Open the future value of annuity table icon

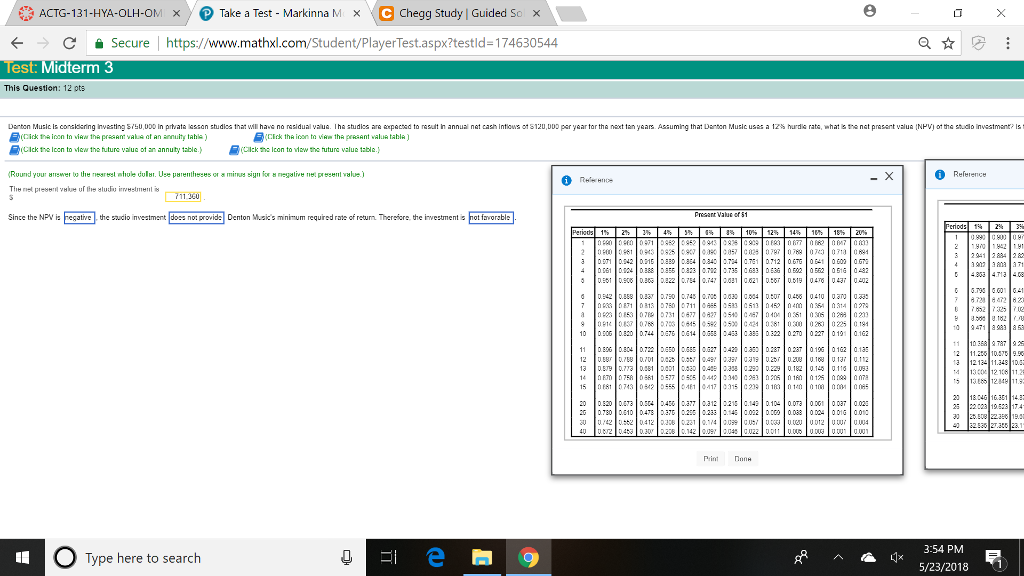click(14, 150)
